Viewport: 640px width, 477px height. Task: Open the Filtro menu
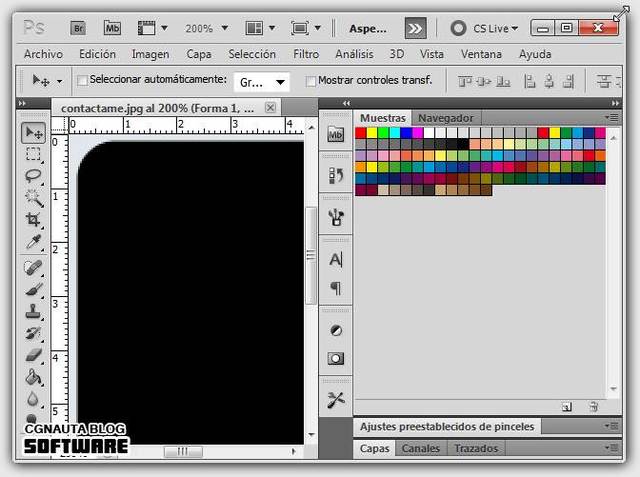pyautogui.click(x=306, y=54)
